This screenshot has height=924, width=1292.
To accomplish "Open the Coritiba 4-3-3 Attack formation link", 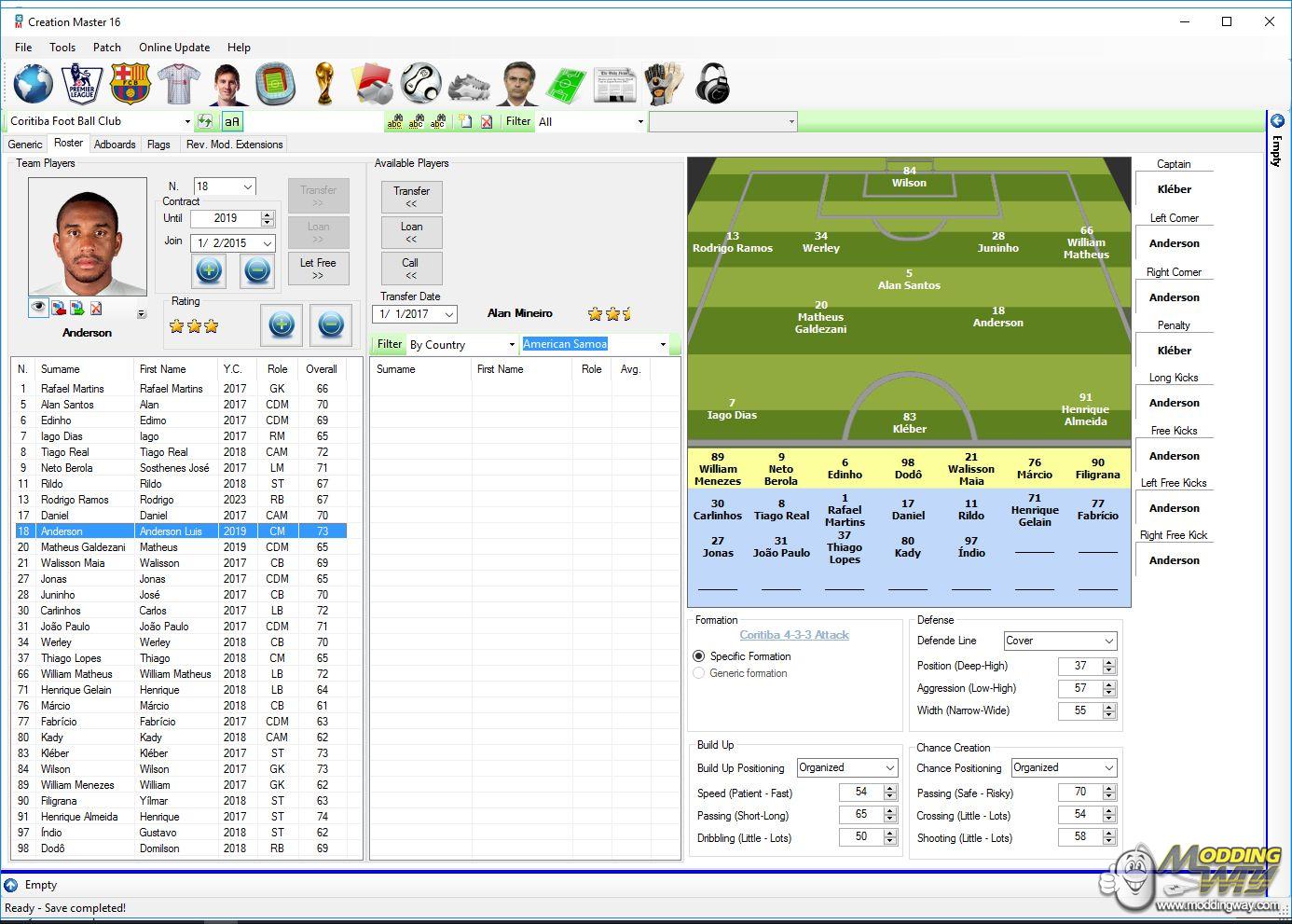I will tap(794, 635).
